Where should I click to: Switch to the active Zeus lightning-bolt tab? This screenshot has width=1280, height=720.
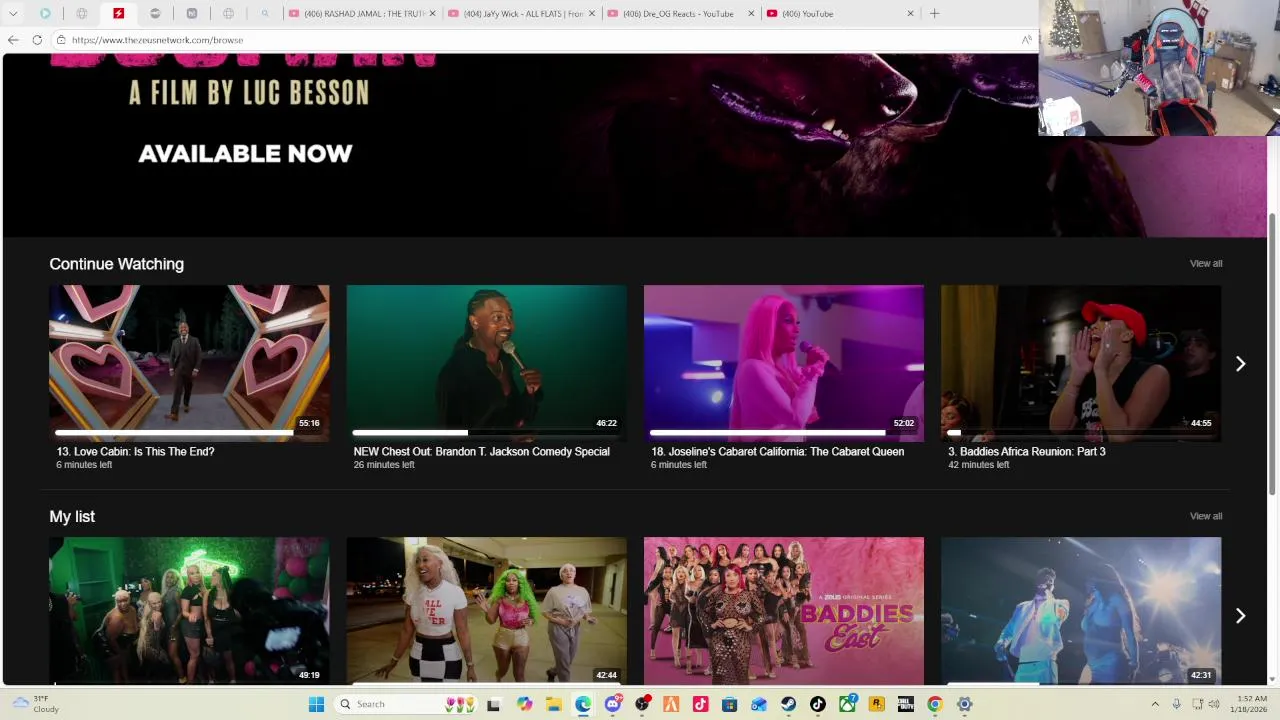point(119,14)
